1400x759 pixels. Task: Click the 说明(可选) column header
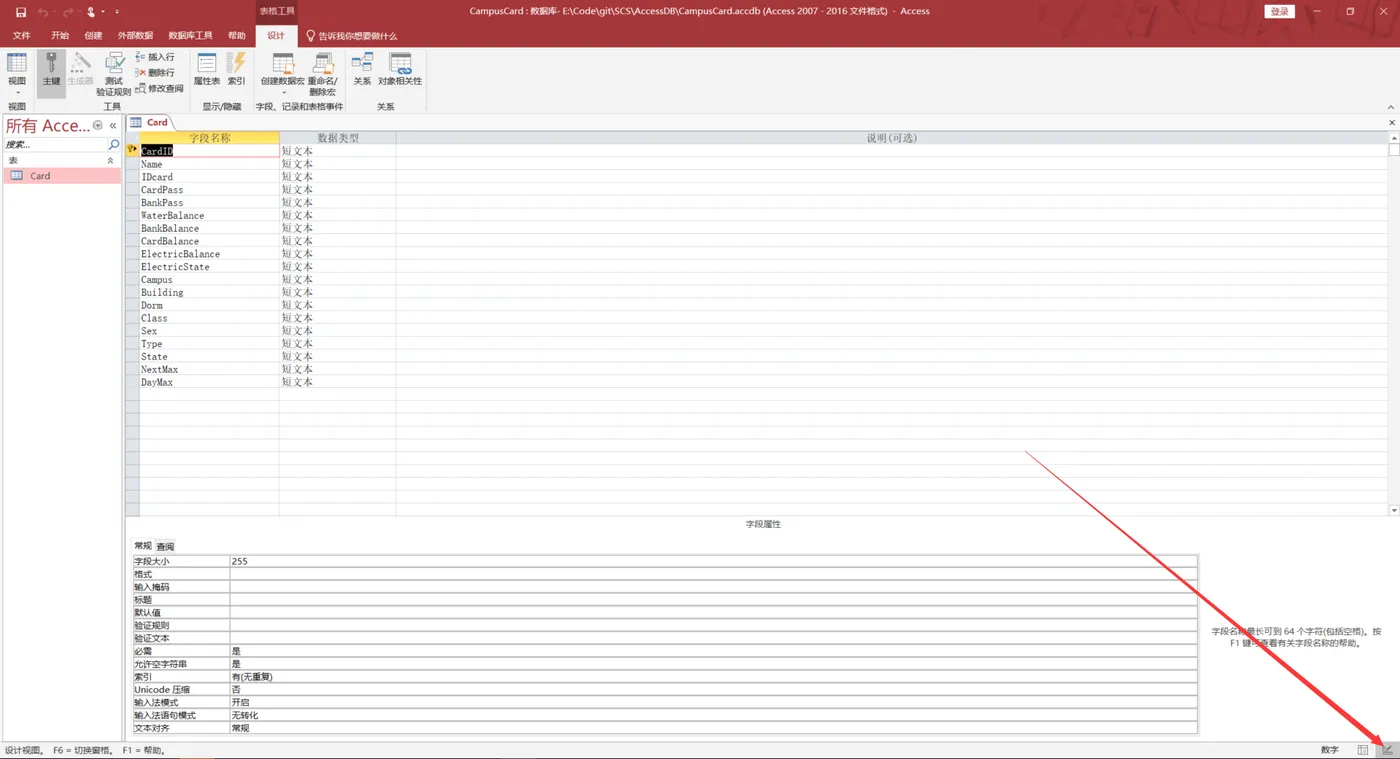coord(892,138)
